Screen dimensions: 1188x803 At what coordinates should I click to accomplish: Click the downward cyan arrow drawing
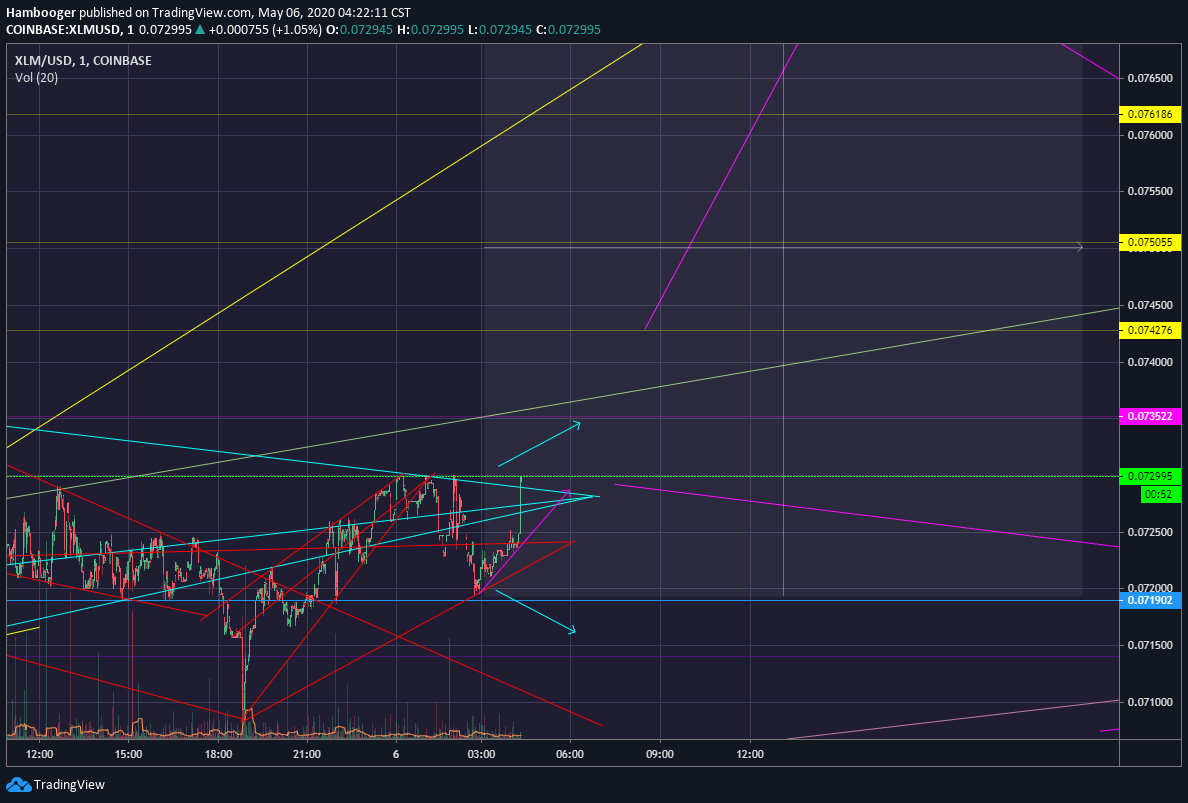point(535,611)
